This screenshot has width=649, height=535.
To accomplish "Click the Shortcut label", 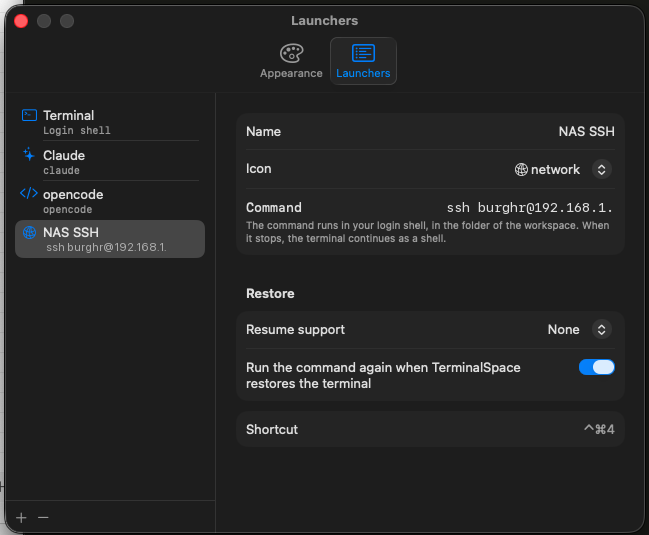I will click(272, 429).
